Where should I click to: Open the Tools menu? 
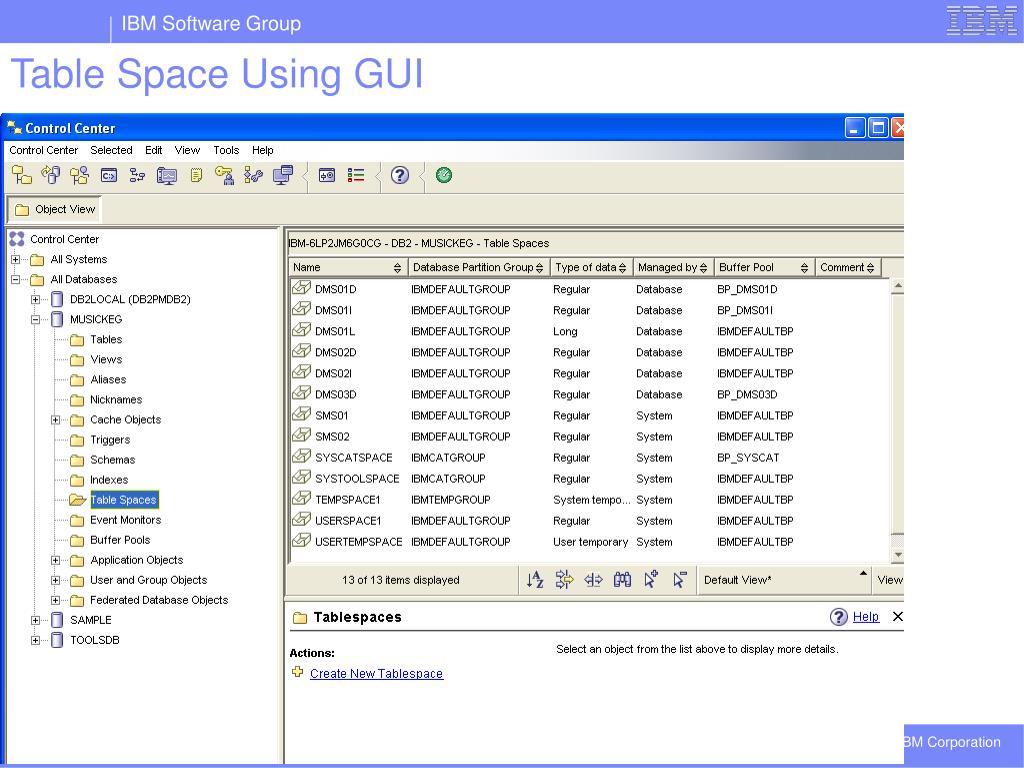(226, 150)
